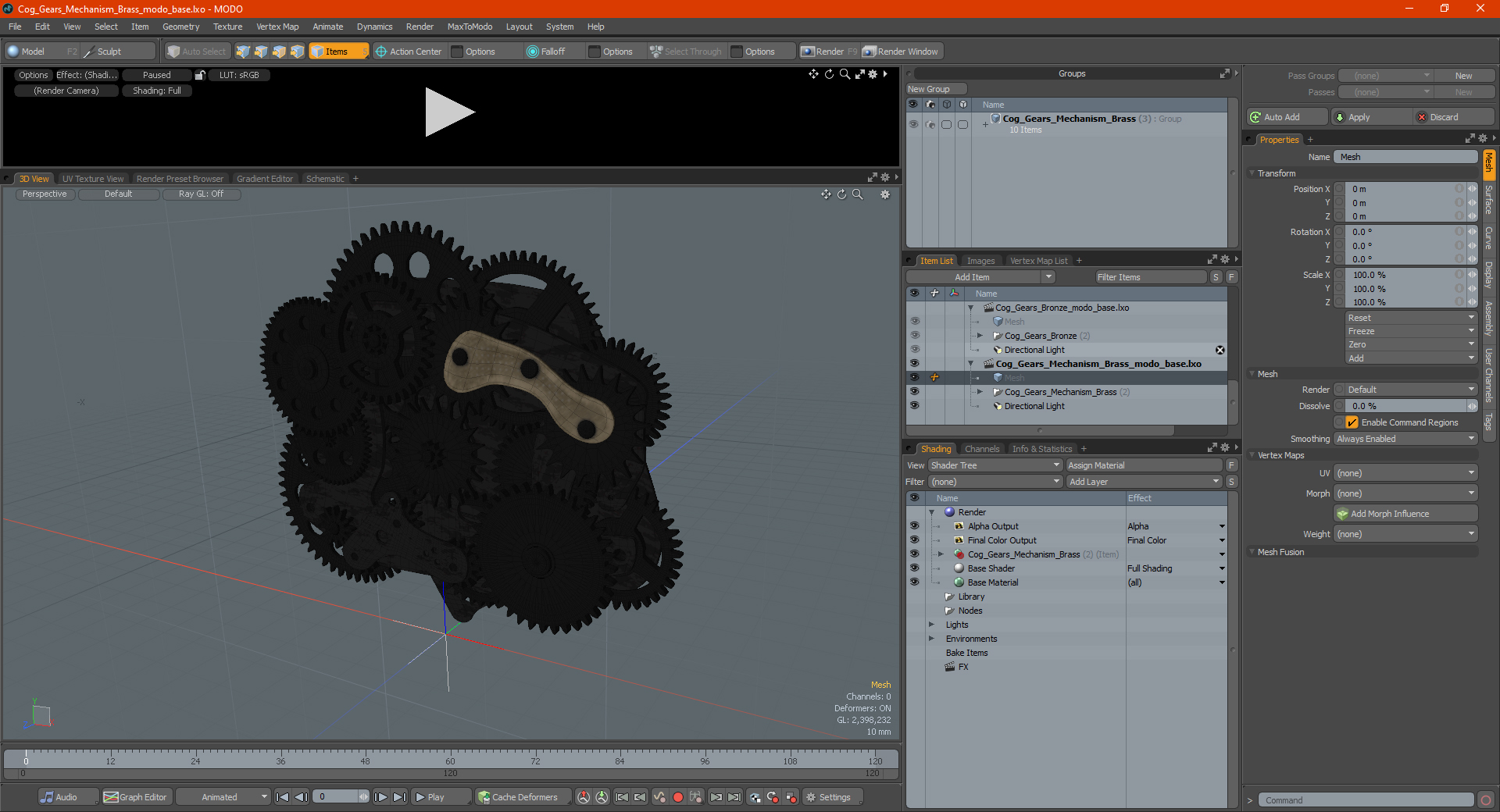Open the Edit menu

point(42,27)
